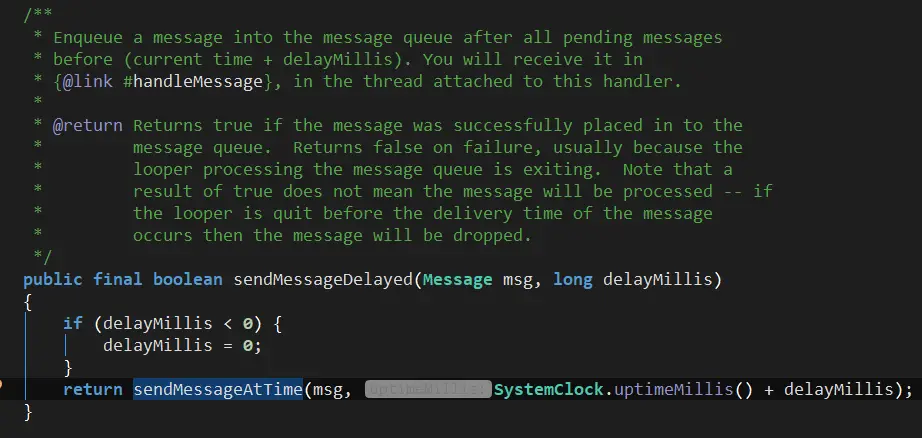The height and width of the screenshot is (438, 922).
Task: Click the highlighted sendMessageAtTime call
Action: coord(218,389)
